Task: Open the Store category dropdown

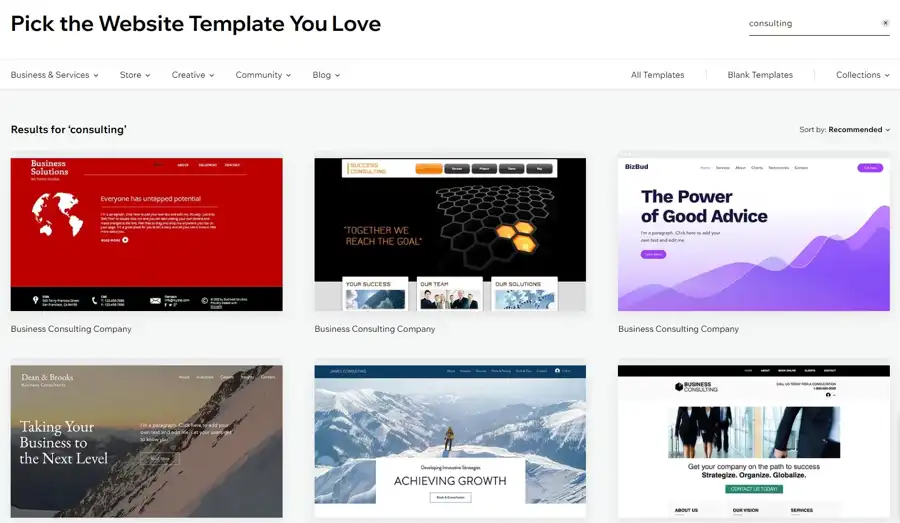Action: (x=135, y=75)
